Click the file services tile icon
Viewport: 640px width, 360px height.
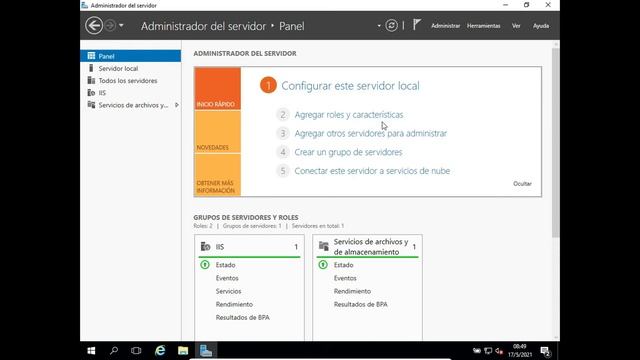[324, 246]
